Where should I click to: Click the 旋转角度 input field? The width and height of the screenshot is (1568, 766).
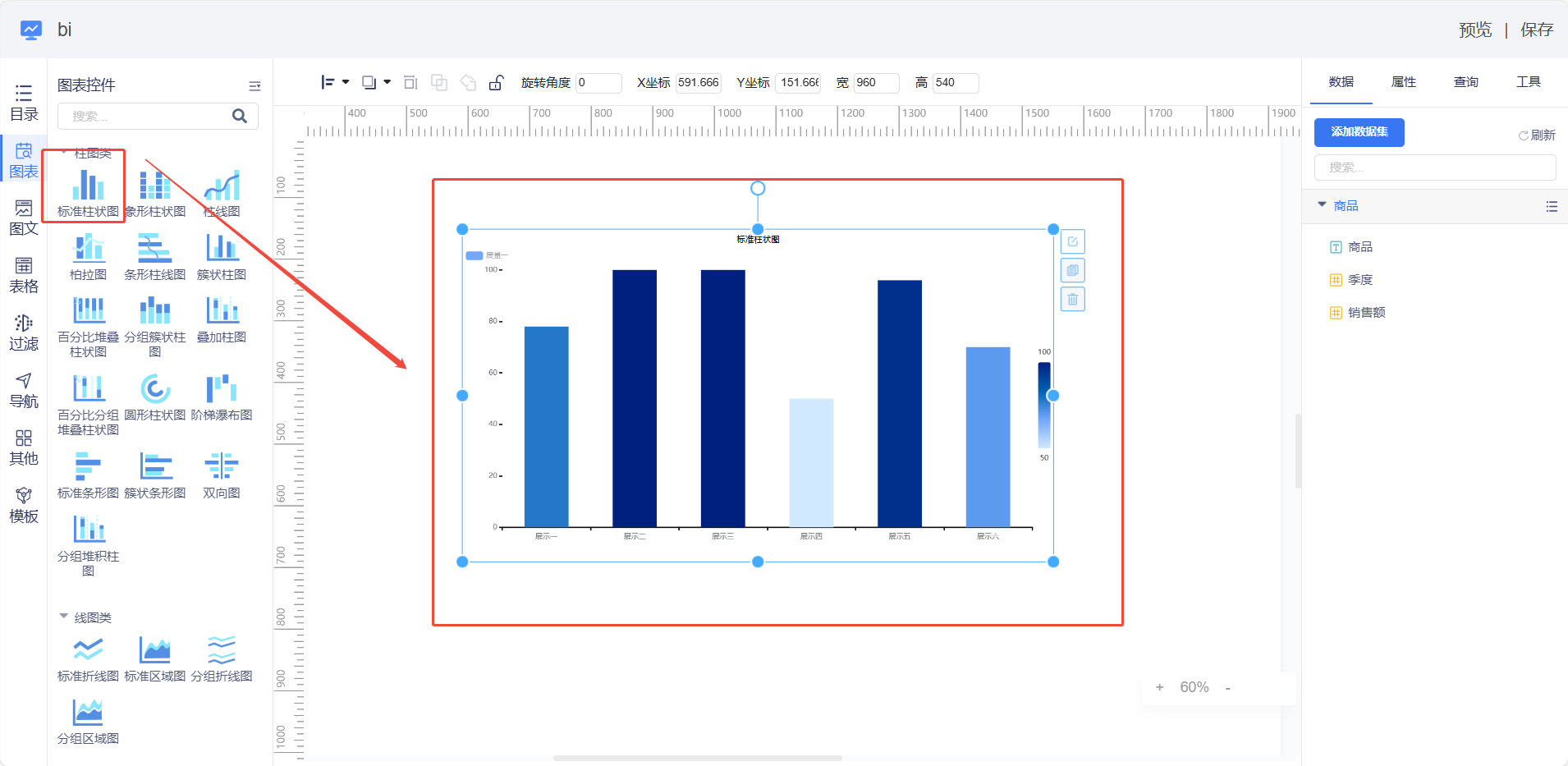(x=598, y=83)
